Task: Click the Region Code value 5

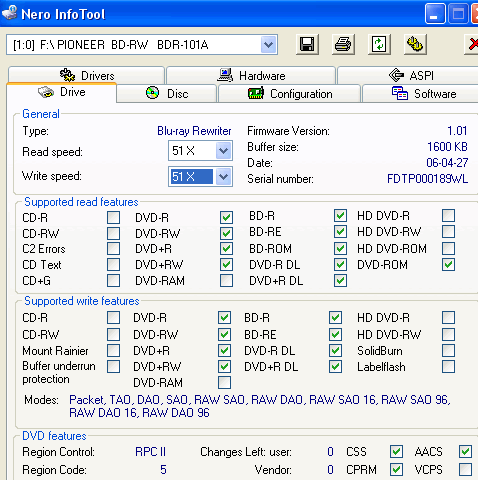Action: coord(163,470)
